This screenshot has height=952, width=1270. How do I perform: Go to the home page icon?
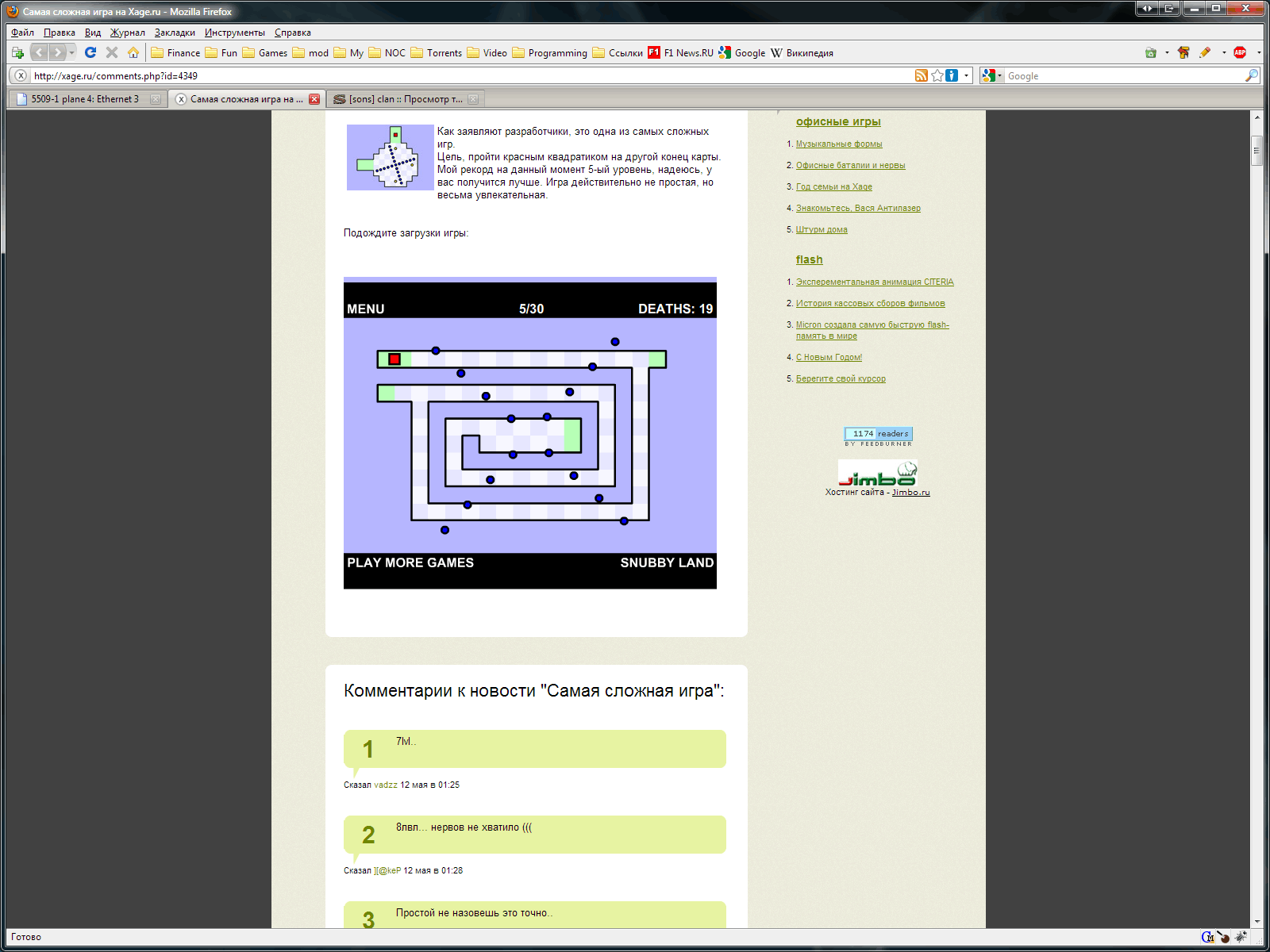(133, 52)
